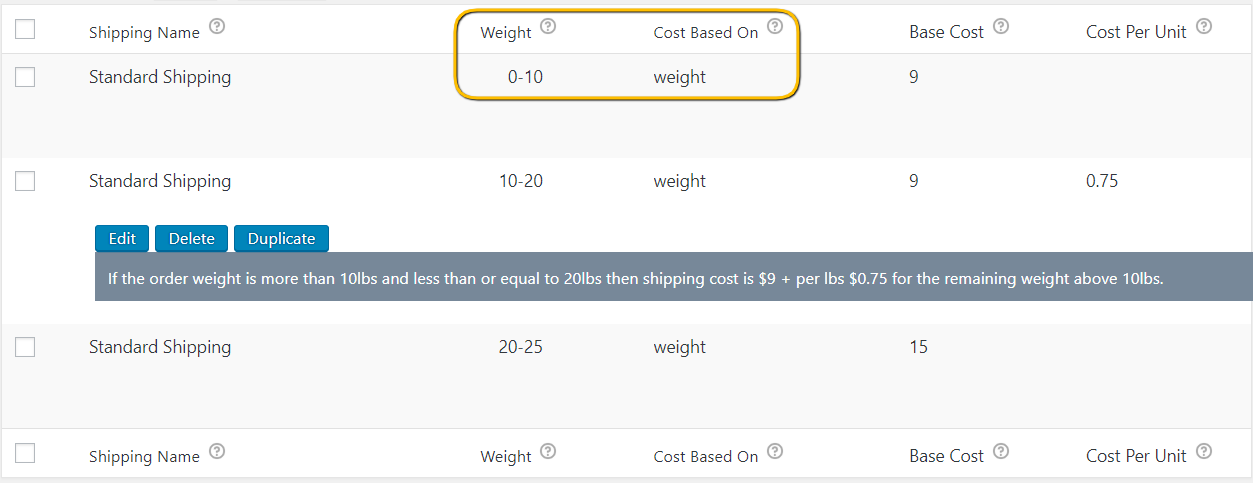Click the top Shipping Name column header
The width and height of the screenshot is (1253, 483).
pos(144,32)
